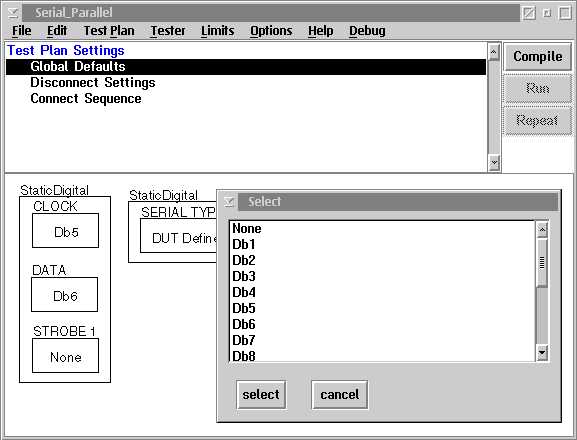Viewport: 577px width, 440px height.
Task: Click the Compile button
Action: click(x=538, y=57)
